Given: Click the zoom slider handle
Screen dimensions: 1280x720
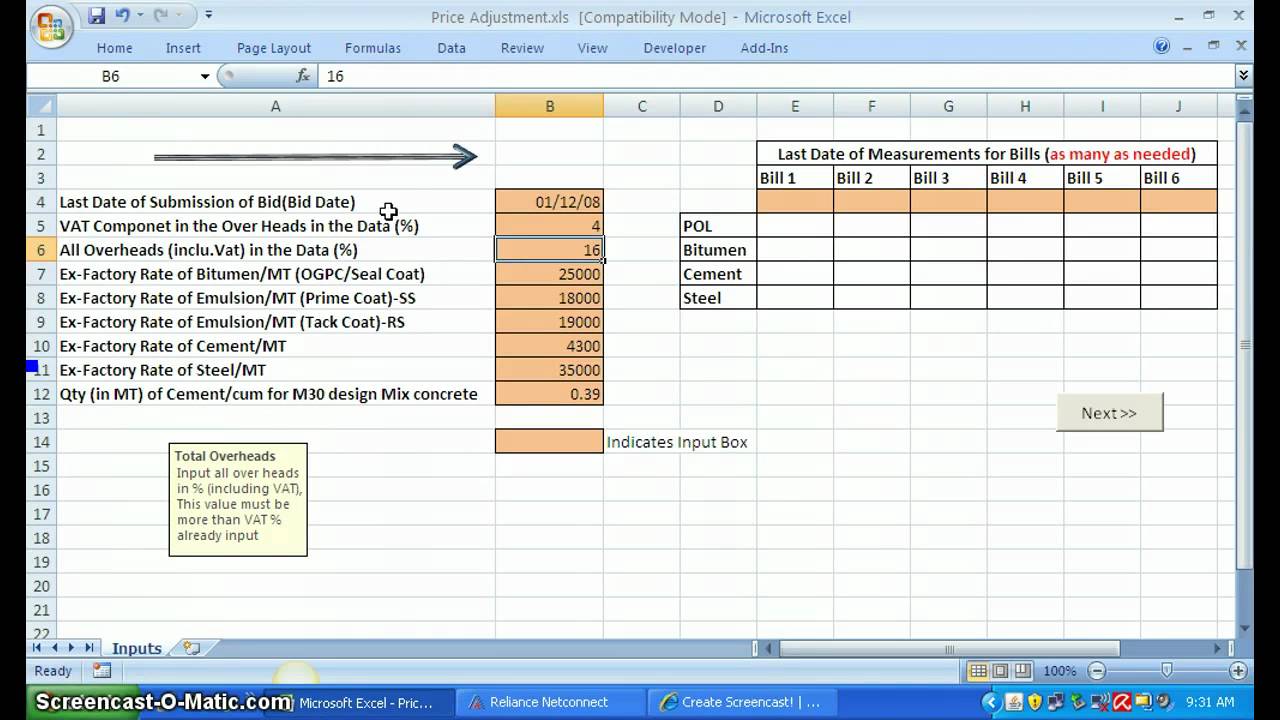Looking at the screenshot, I should pos(1167,671).
